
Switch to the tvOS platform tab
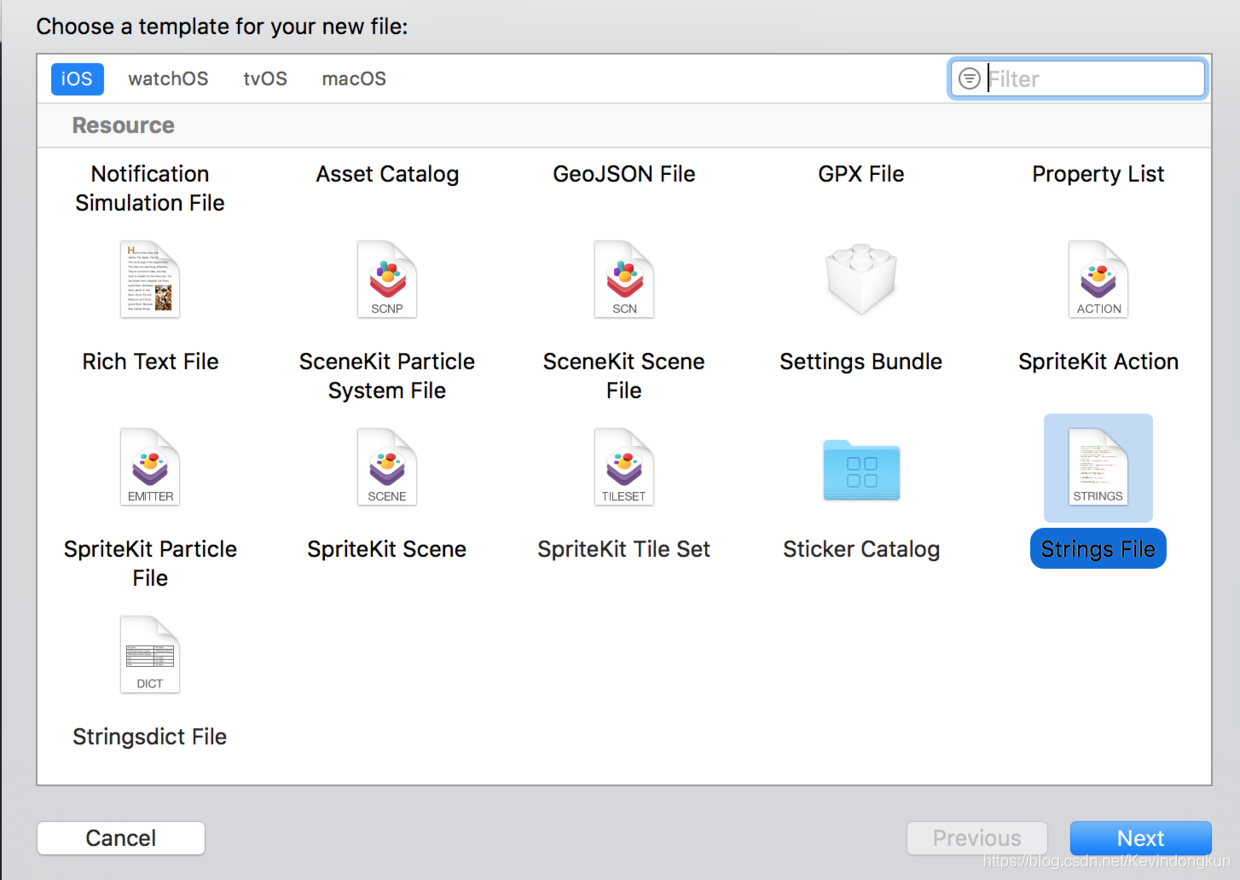(x=265, y=79)
